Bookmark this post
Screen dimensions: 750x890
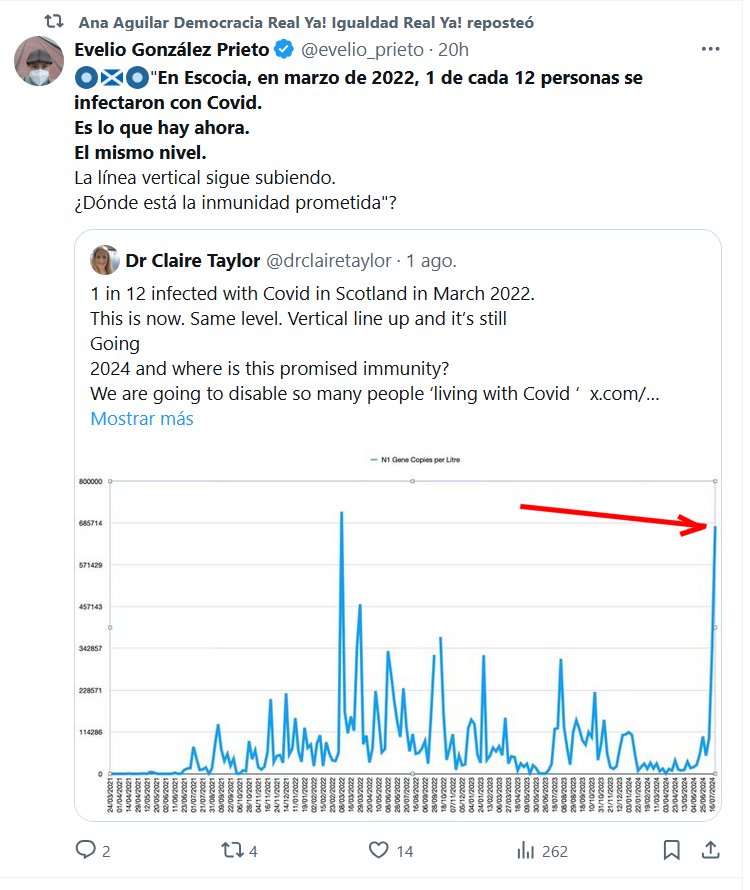[672, 851]
